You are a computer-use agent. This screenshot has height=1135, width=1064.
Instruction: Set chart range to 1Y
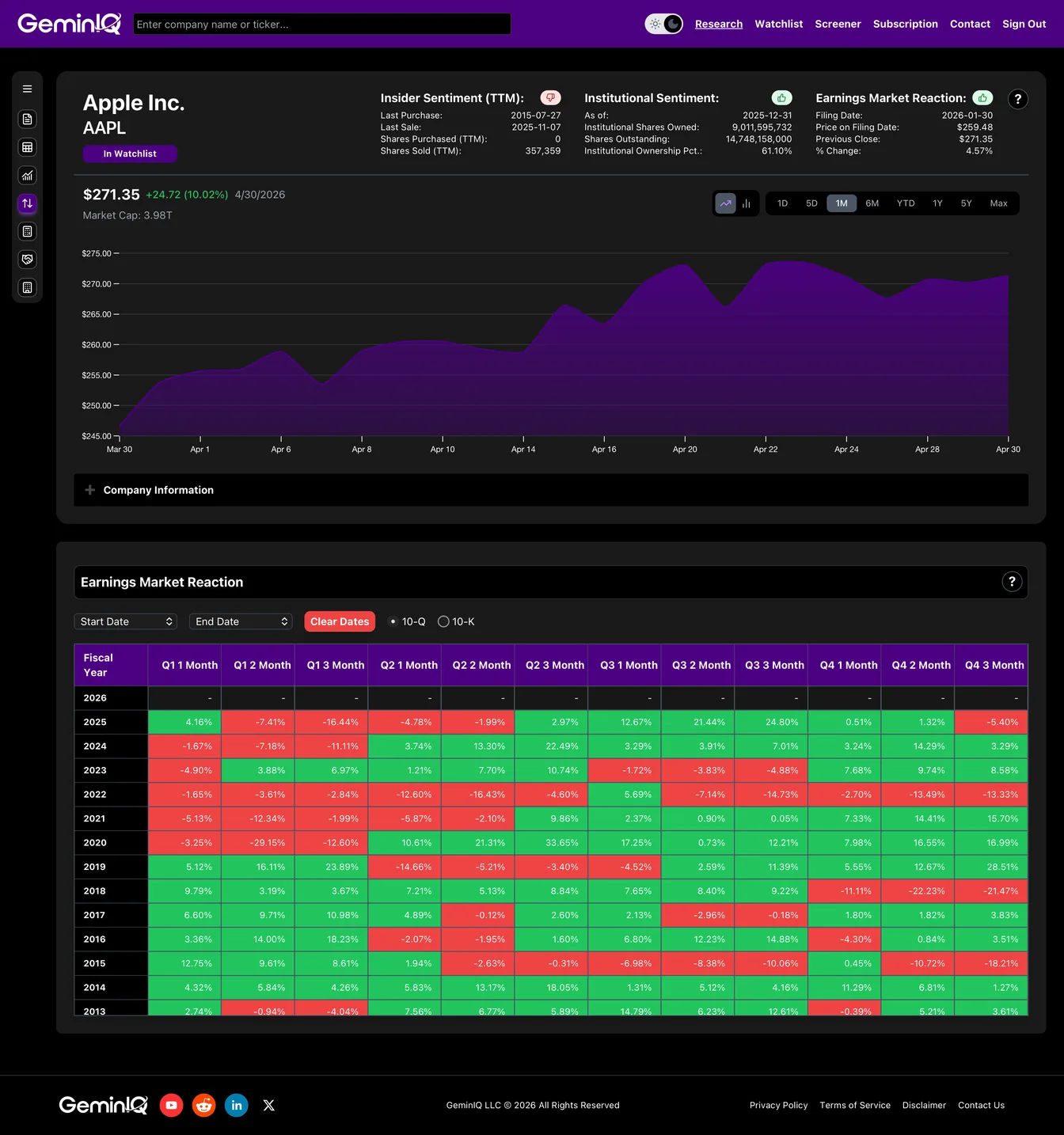click(937, 203)
